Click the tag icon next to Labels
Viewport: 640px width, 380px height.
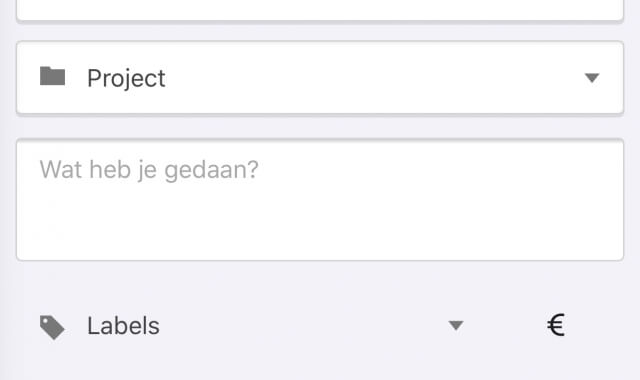[x=52, y=327]
